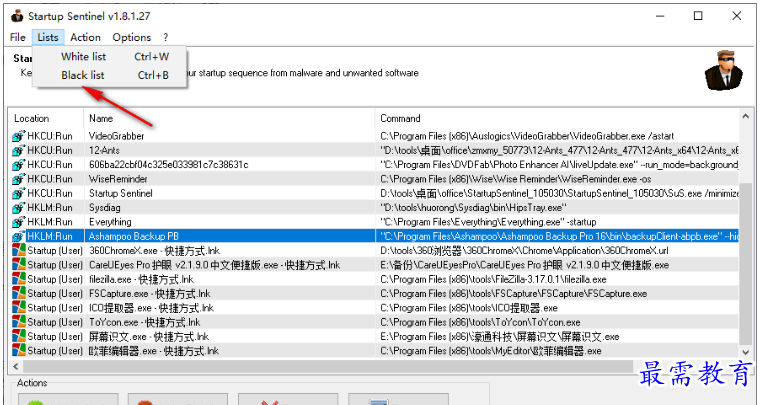761x405 pixels.
Task: Select FSCapture.exe - 快捷方式.lnk name cell
Action: [x=149, y=294]
